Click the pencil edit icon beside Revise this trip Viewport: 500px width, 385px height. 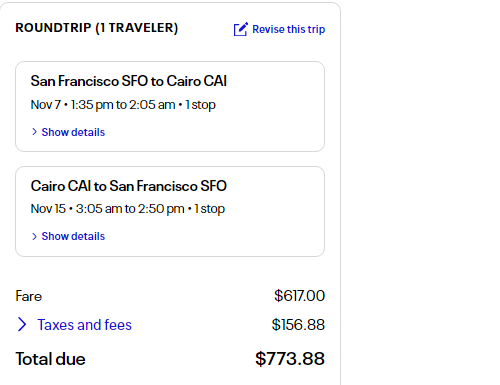pos(240,29)
